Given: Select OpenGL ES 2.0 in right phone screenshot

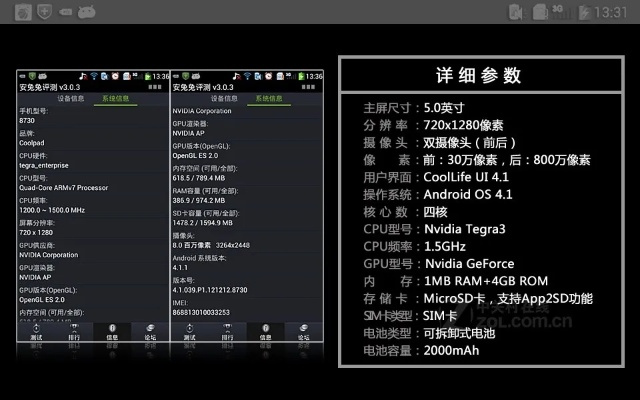Looking at the screenshot, I should 195,156.
